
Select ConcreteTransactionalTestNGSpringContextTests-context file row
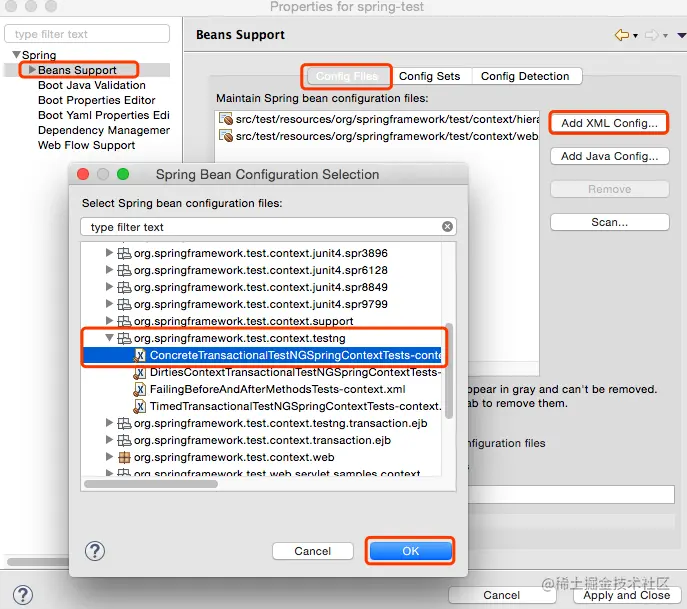262,355
